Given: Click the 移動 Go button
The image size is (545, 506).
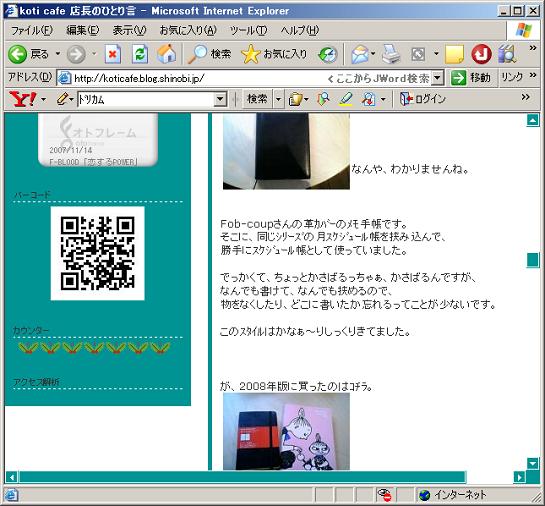Looking at the screenshot, I should click(x=471, y=78).
